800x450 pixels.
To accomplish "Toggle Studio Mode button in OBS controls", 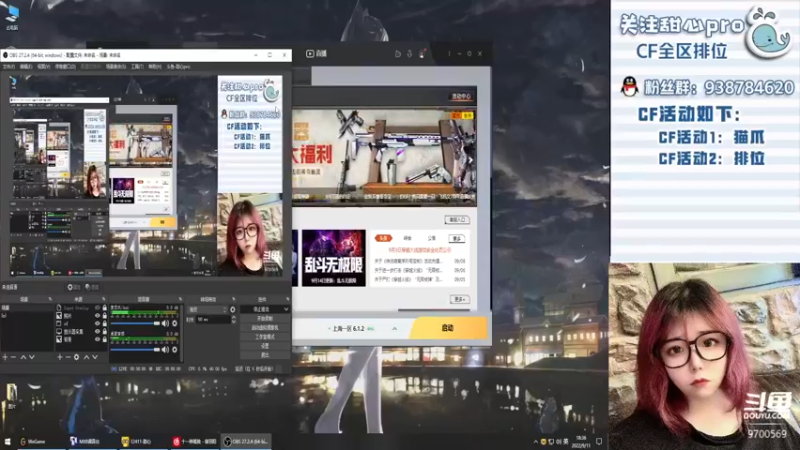I will (265, 337).
